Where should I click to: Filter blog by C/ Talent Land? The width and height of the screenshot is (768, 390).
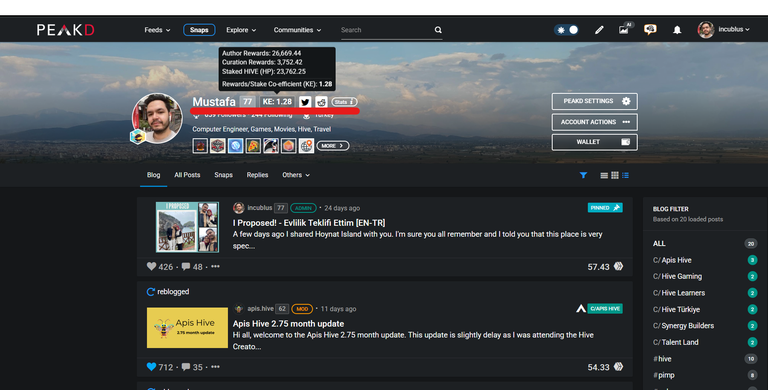pyautogui.click(x=704, y=342)
